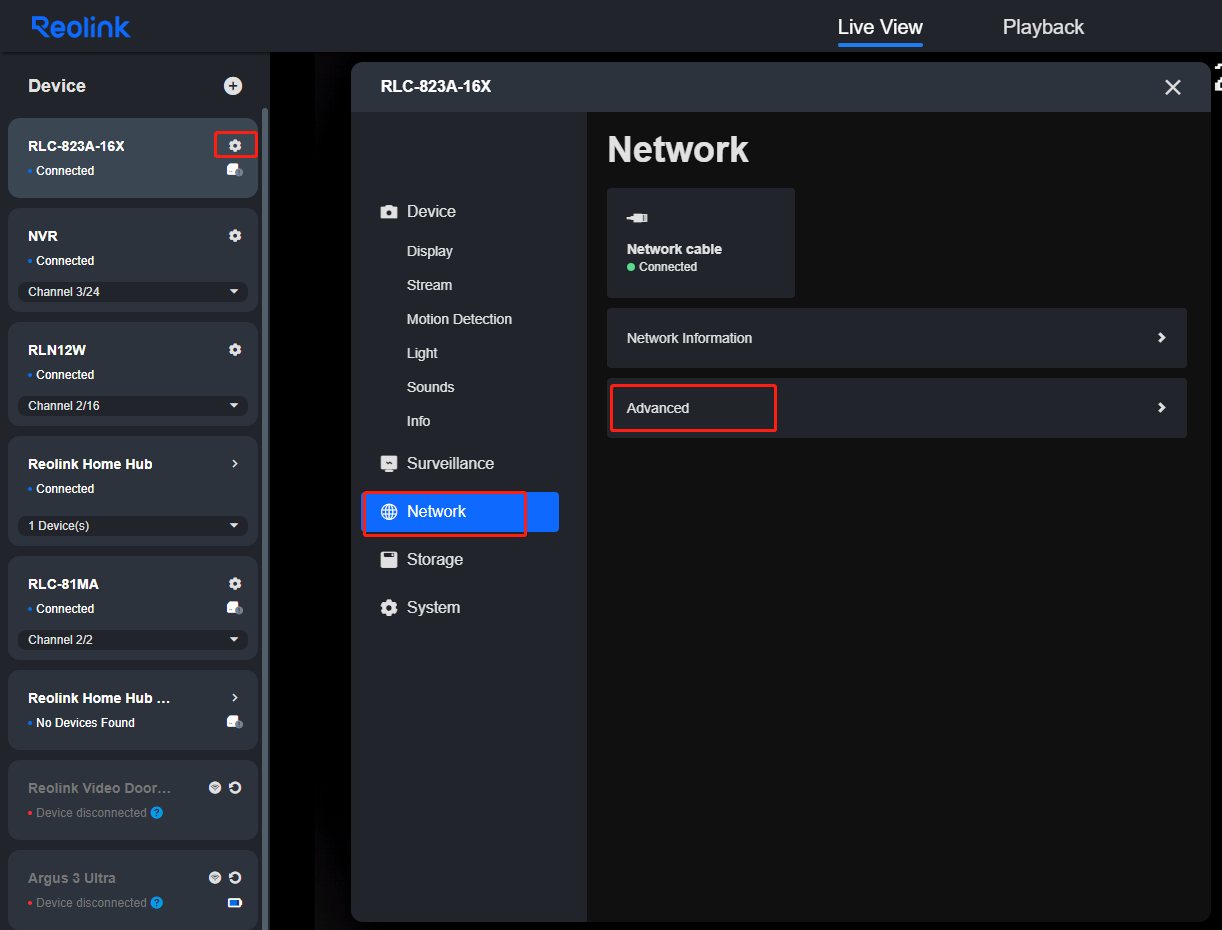Open settings gear for RLN12W
1222x930 pixels.
(x=235, y=350)
